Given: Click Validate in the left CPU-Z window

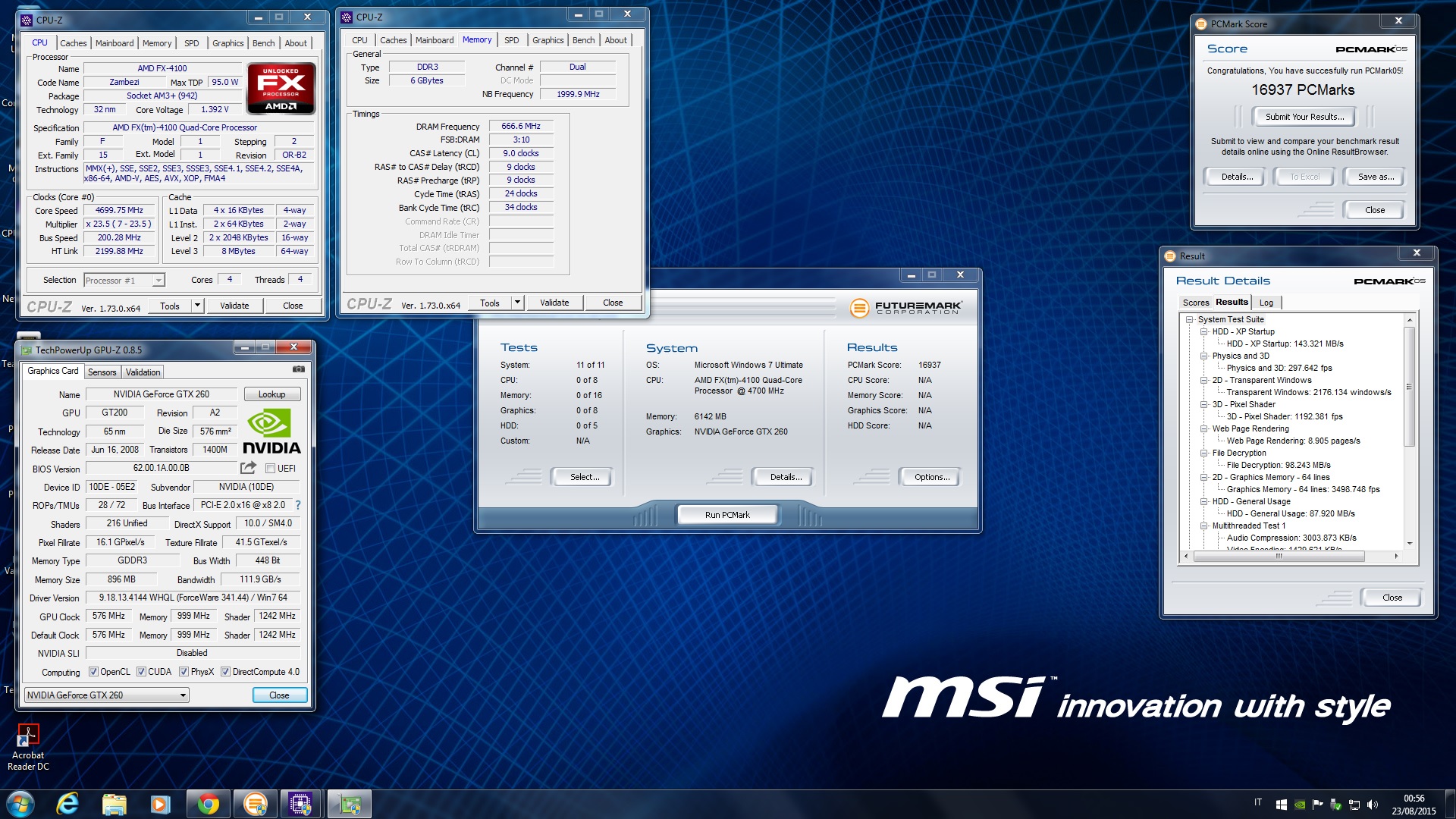Looking at the screenshot, I should coord(234,306).
